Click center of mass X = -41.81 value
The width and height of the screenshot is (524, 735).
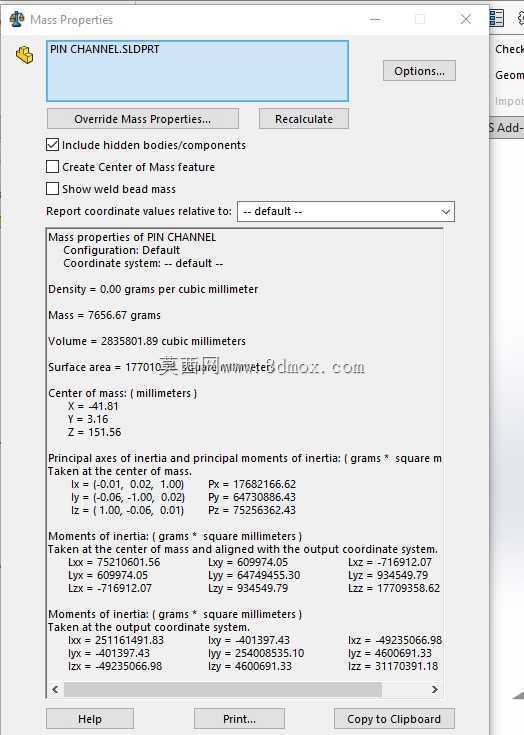(93, 406)
